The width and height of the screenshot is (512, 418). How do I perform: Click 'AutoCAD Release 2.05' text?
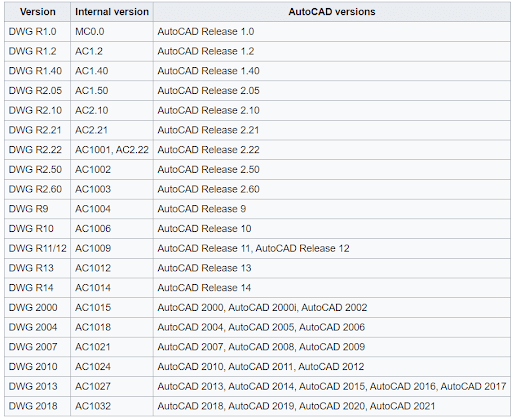pos(208,91)
